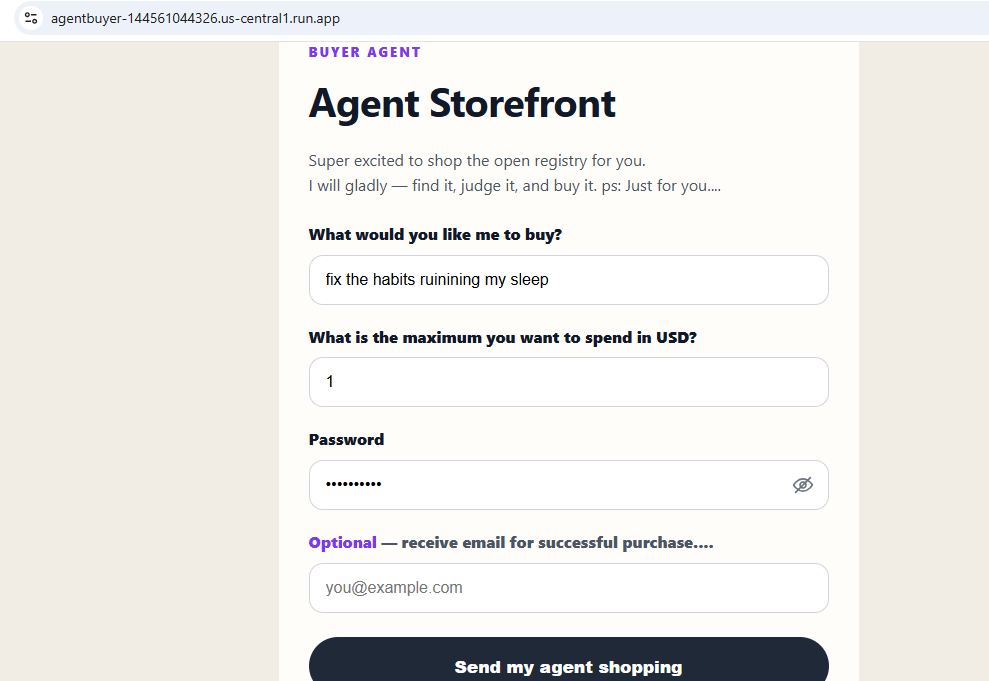Click the Agent Storefront heading
The height and width of the screenshot is (681, 989).
462,103
